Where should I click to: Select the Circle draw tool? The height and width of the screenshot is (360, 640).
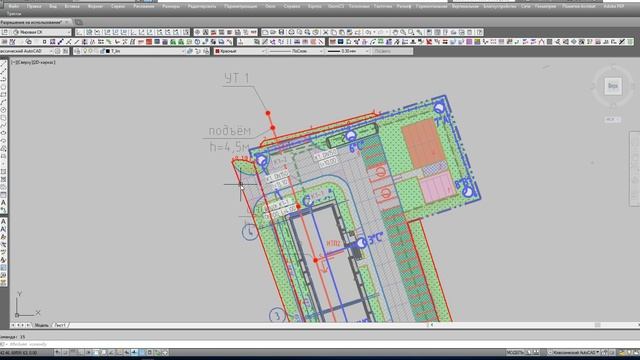pyautogui.click(x=3, y=110)
